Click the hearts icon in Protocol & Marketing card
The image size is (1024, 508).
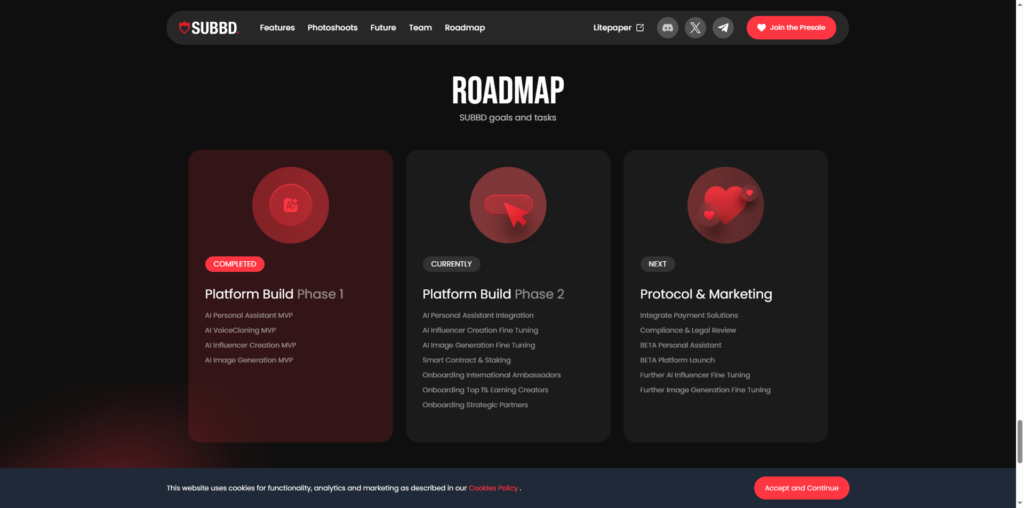coord(726,205)
